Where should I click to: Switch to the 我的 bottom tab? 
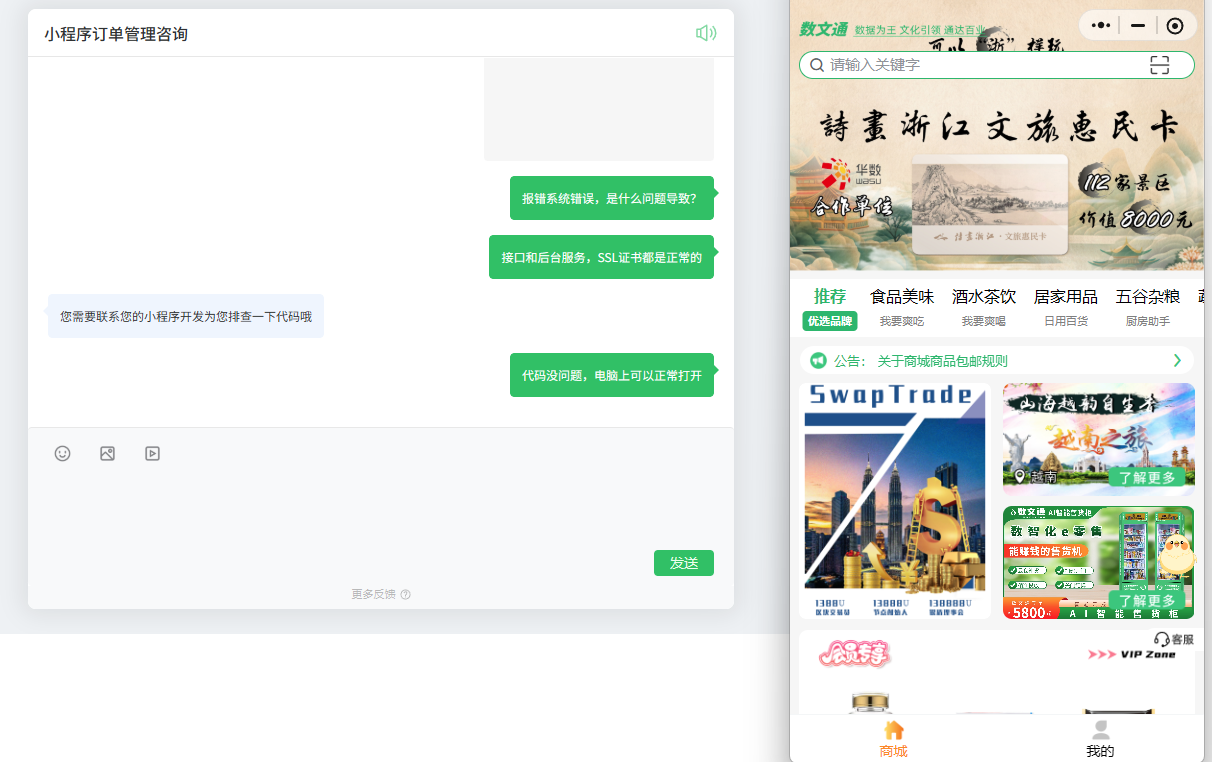click(x=1100, y=739)
